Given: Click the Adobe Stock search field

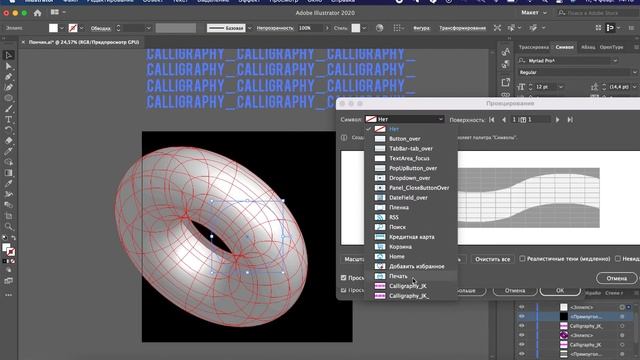Looking at the screenshot, I should 598,13.
